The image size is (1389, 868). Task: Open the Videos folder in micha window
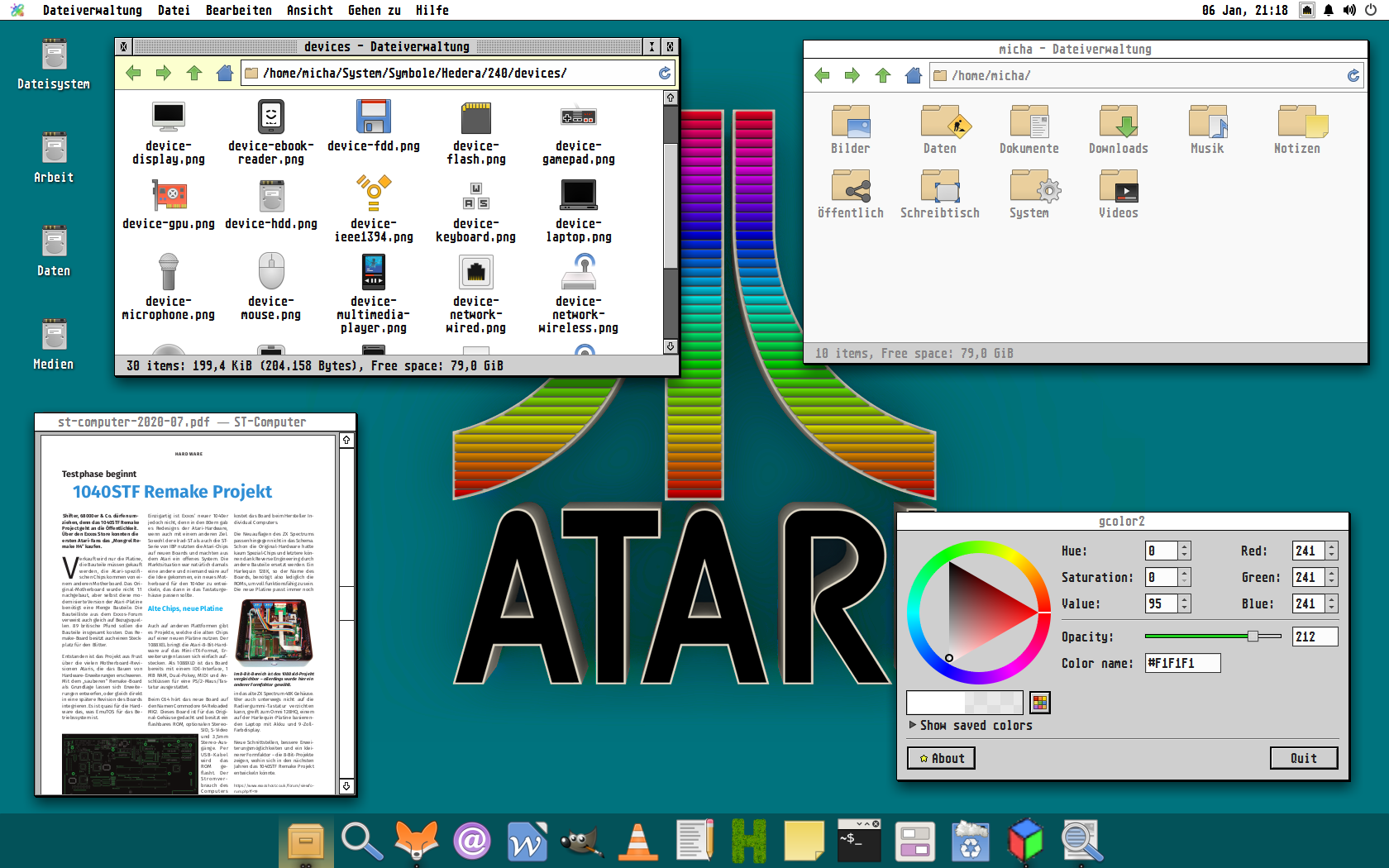(x=1119, y=194)
